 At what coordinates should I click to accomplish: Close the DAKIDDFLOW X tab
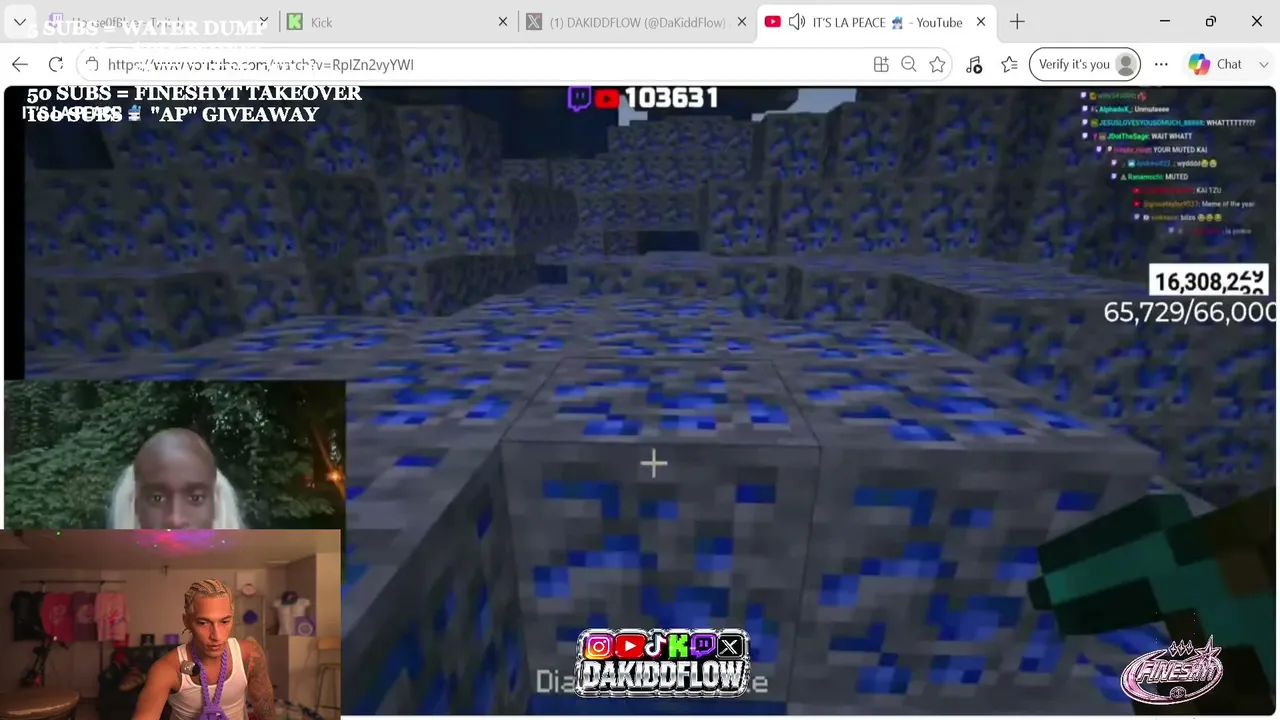click(741, 22)
